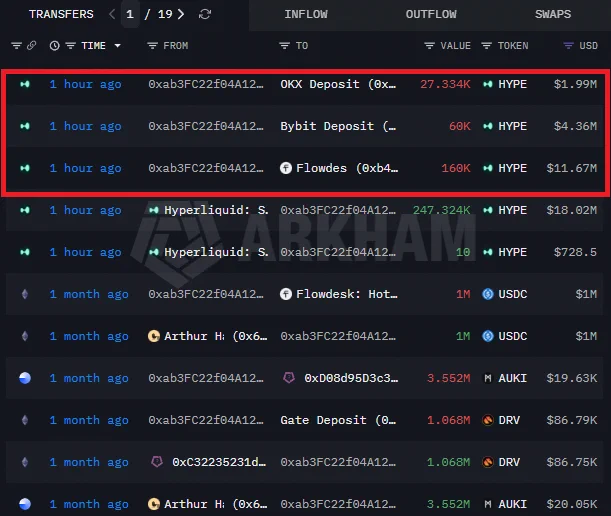The image size is (611, 516).
Task: Click the 0xD08d95D3c3 address identicon
Action: point(289,378)
